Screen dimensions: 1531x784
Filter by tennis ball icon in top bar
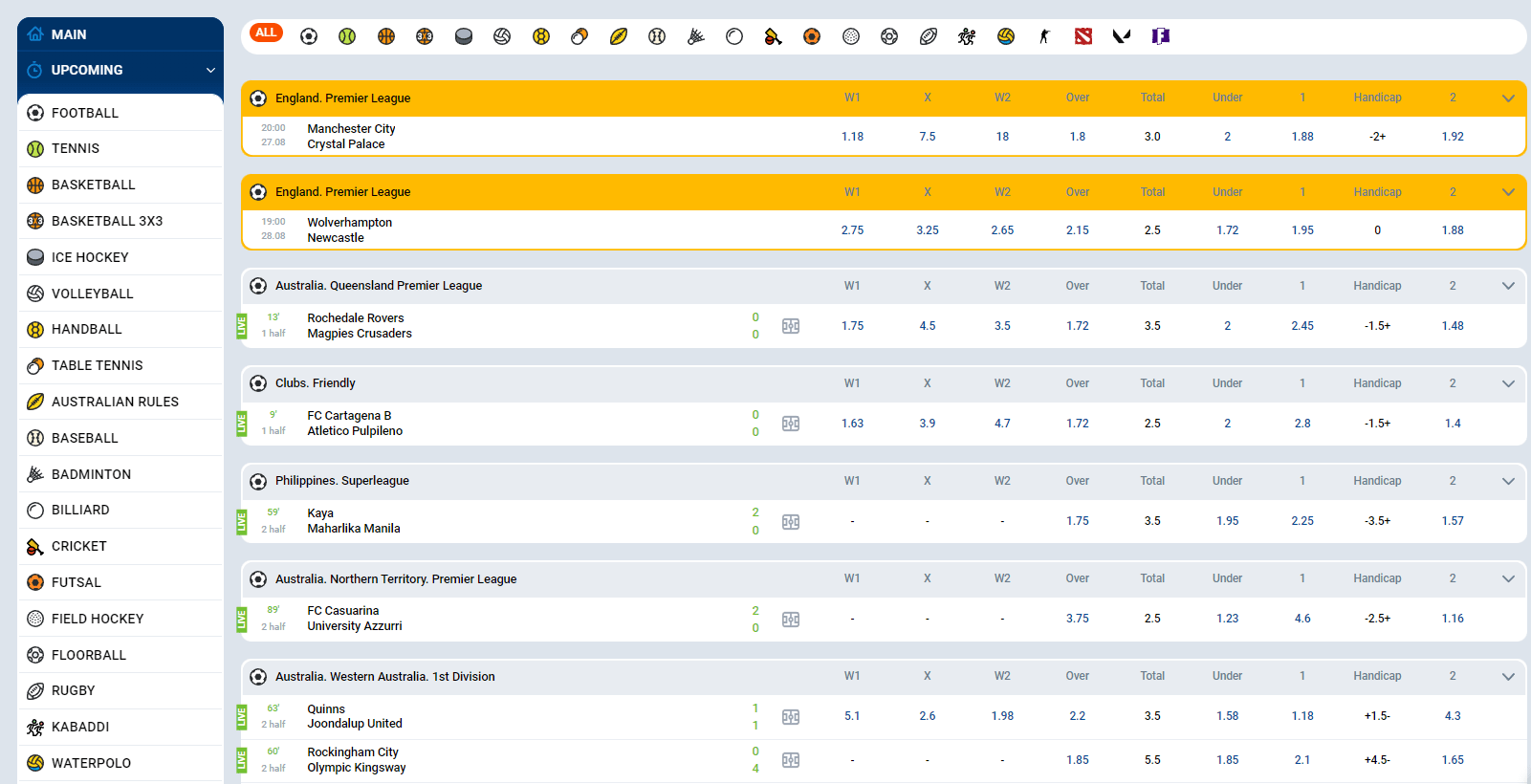point(347,36)
